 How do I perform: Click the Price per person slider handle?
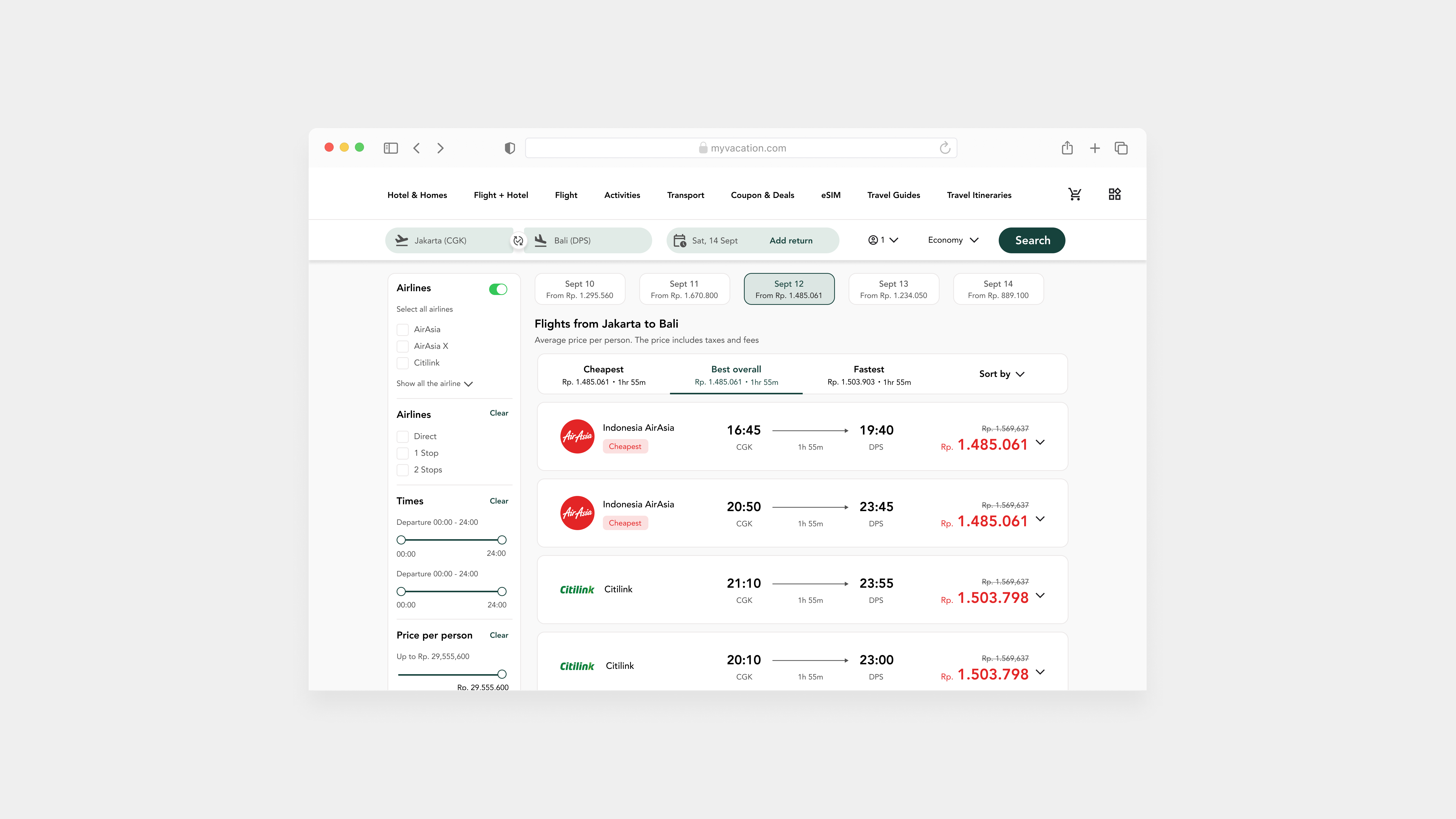point(502,674)
